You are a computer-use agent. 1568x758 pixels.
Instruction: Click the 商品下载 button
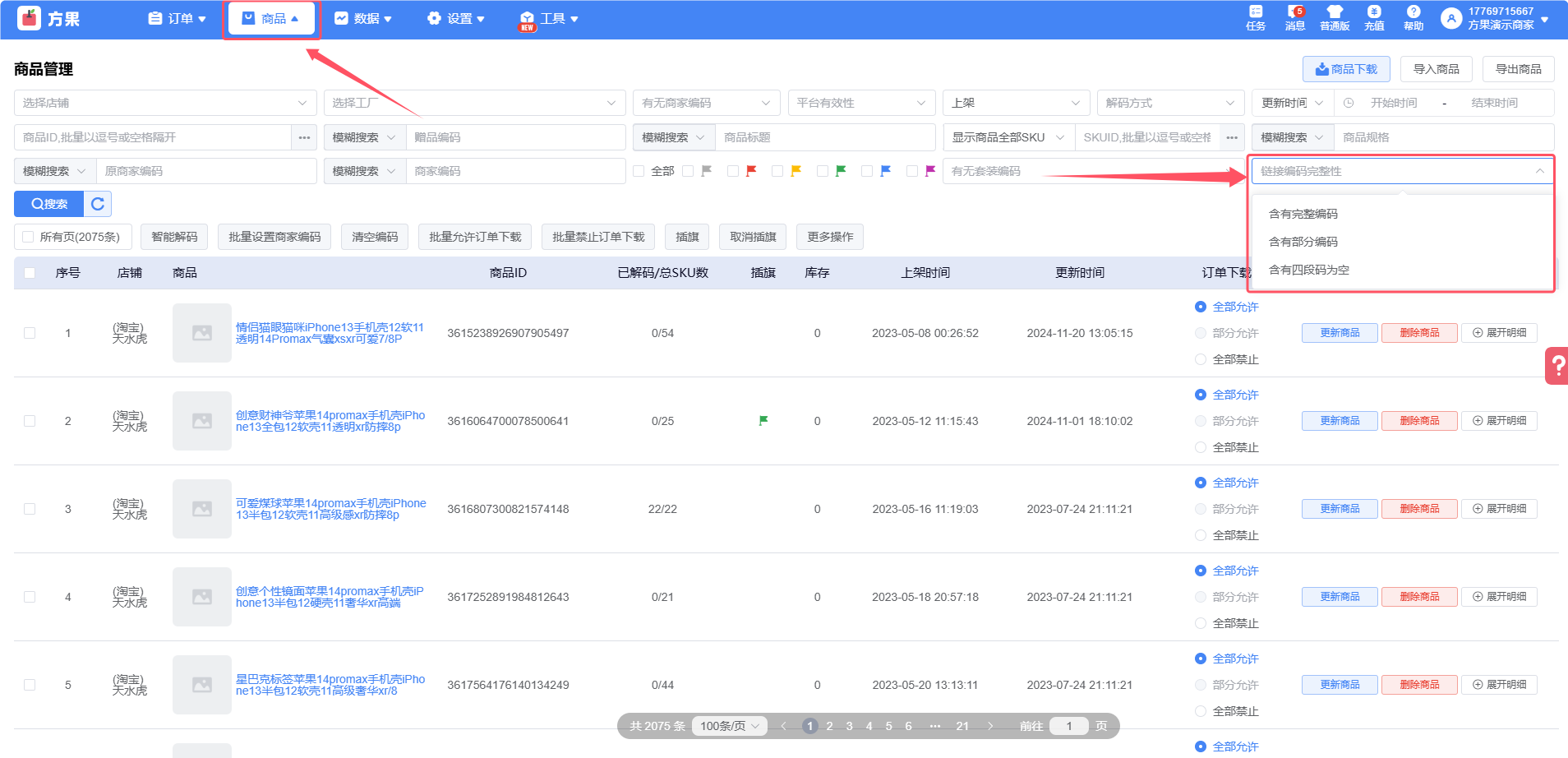(1346, 69)
